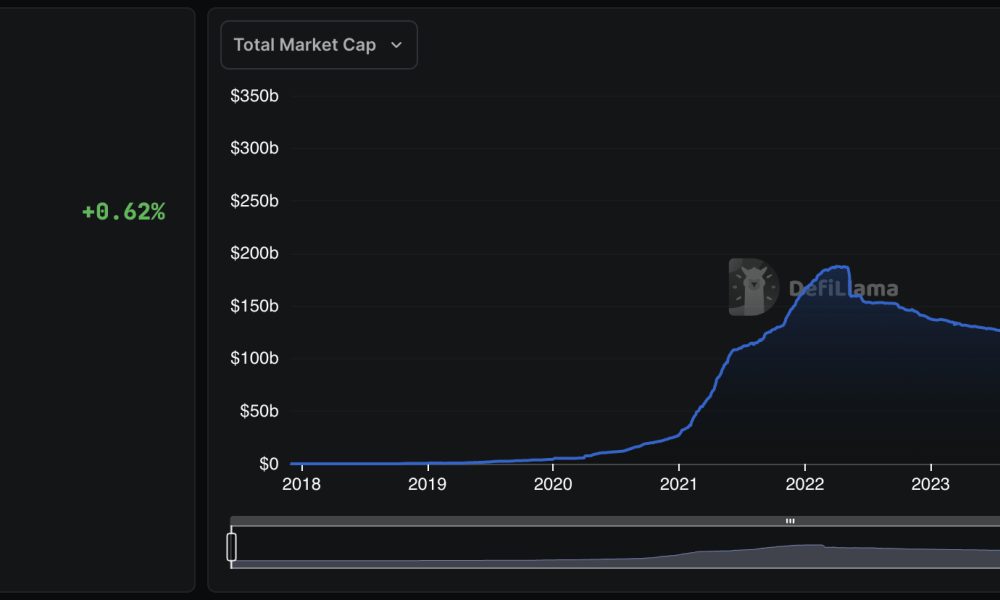
Task: Open the Total Market Cap dropdown
Action: pos(318,45)
